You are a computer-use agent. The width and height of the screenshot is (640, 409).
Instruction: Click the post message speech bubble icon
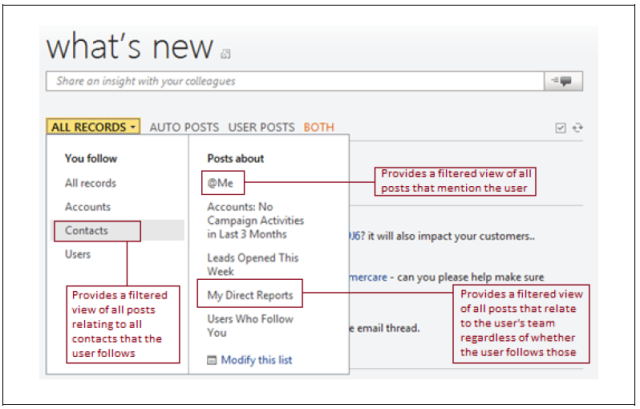pyautogui.click(x=565, y=82)
